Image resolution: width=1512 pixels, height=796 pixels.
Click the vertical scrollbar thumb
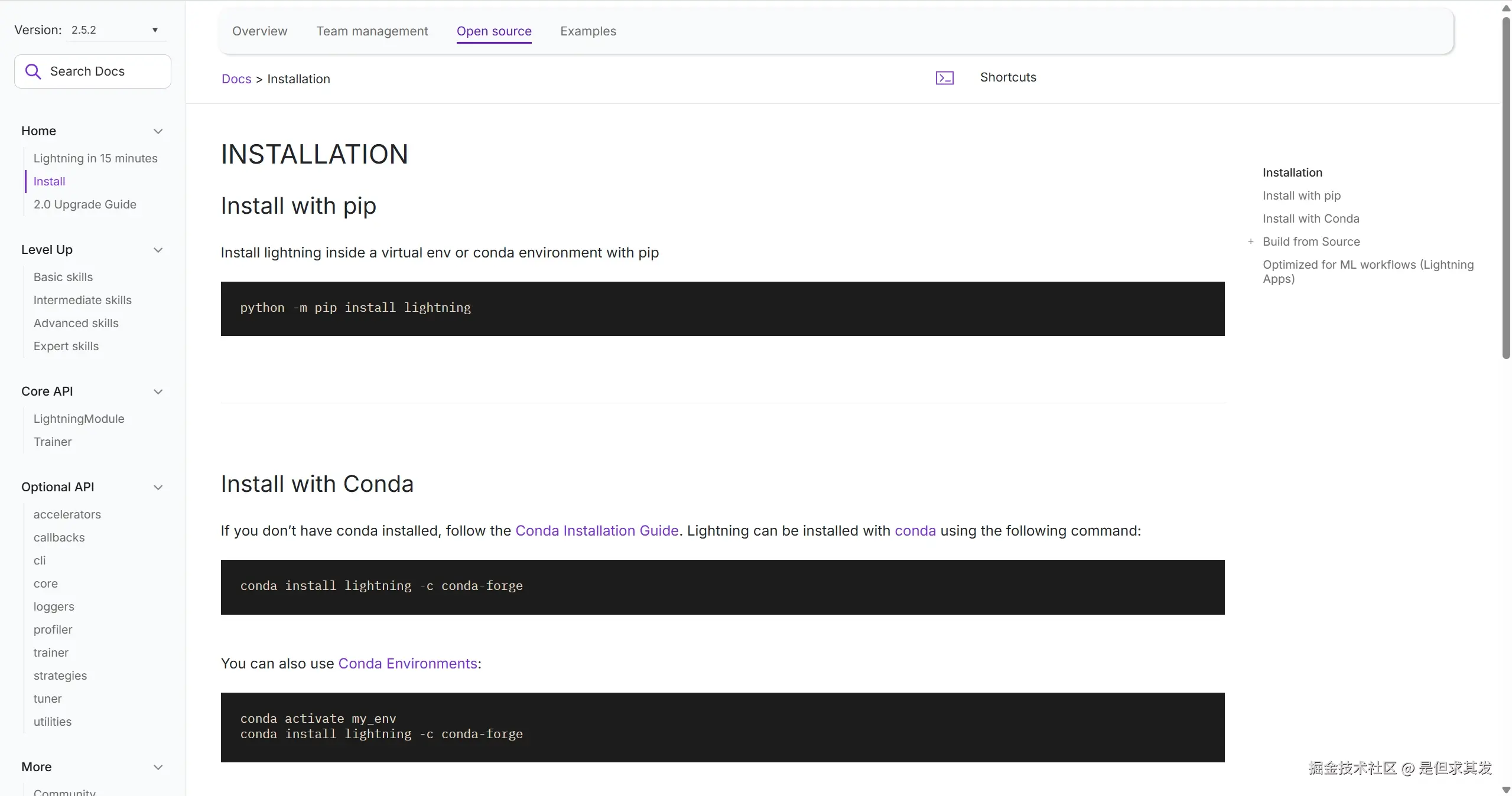1506,189
